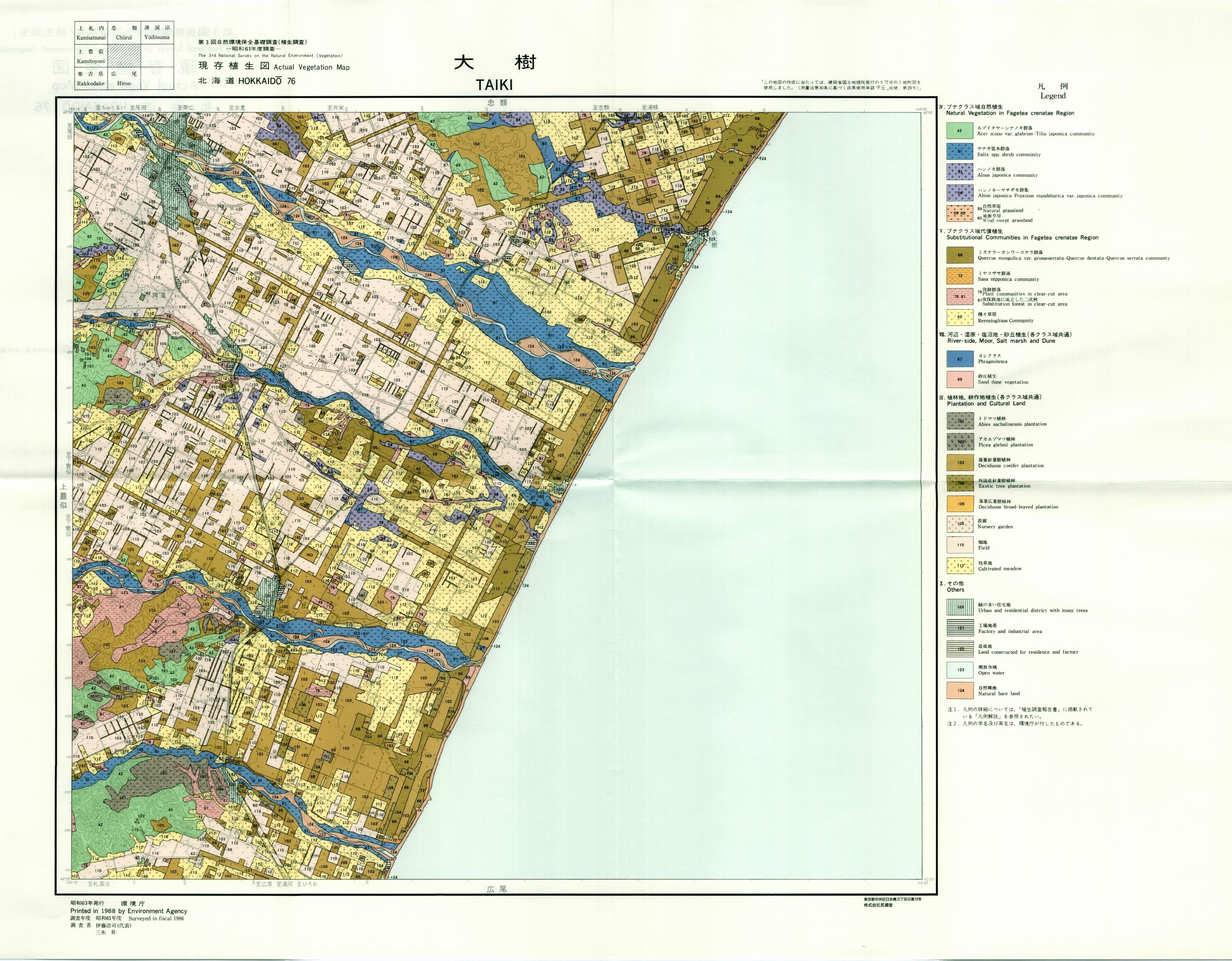Click 'Natural bare land' legend label

pos(999,694)
